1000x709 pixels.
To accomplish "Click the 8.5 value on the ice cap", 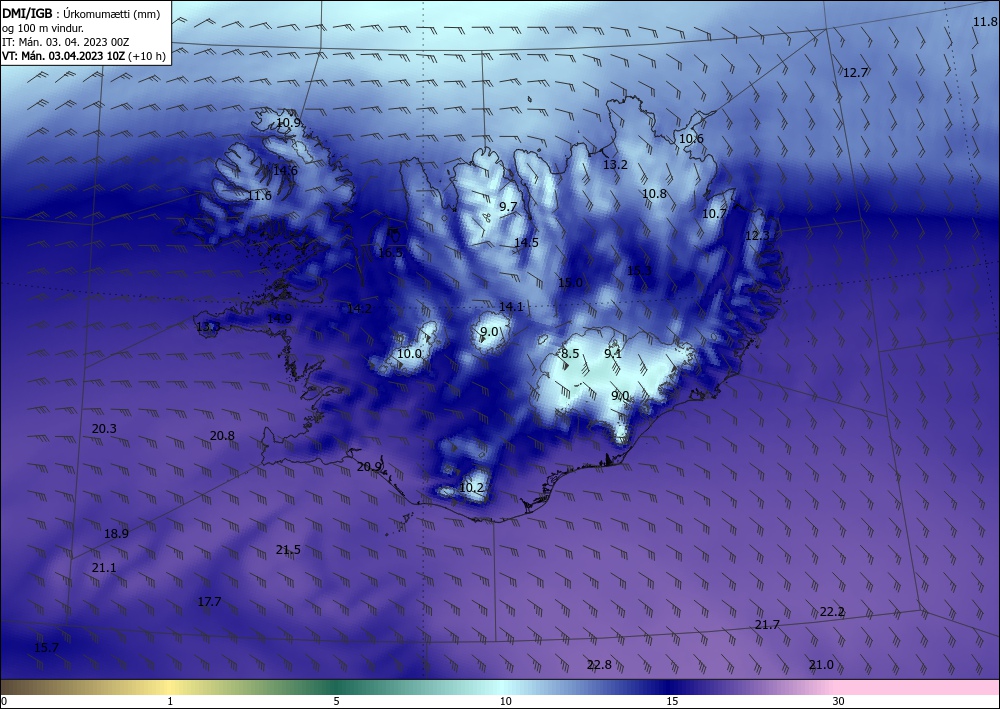I will (570, 353).
